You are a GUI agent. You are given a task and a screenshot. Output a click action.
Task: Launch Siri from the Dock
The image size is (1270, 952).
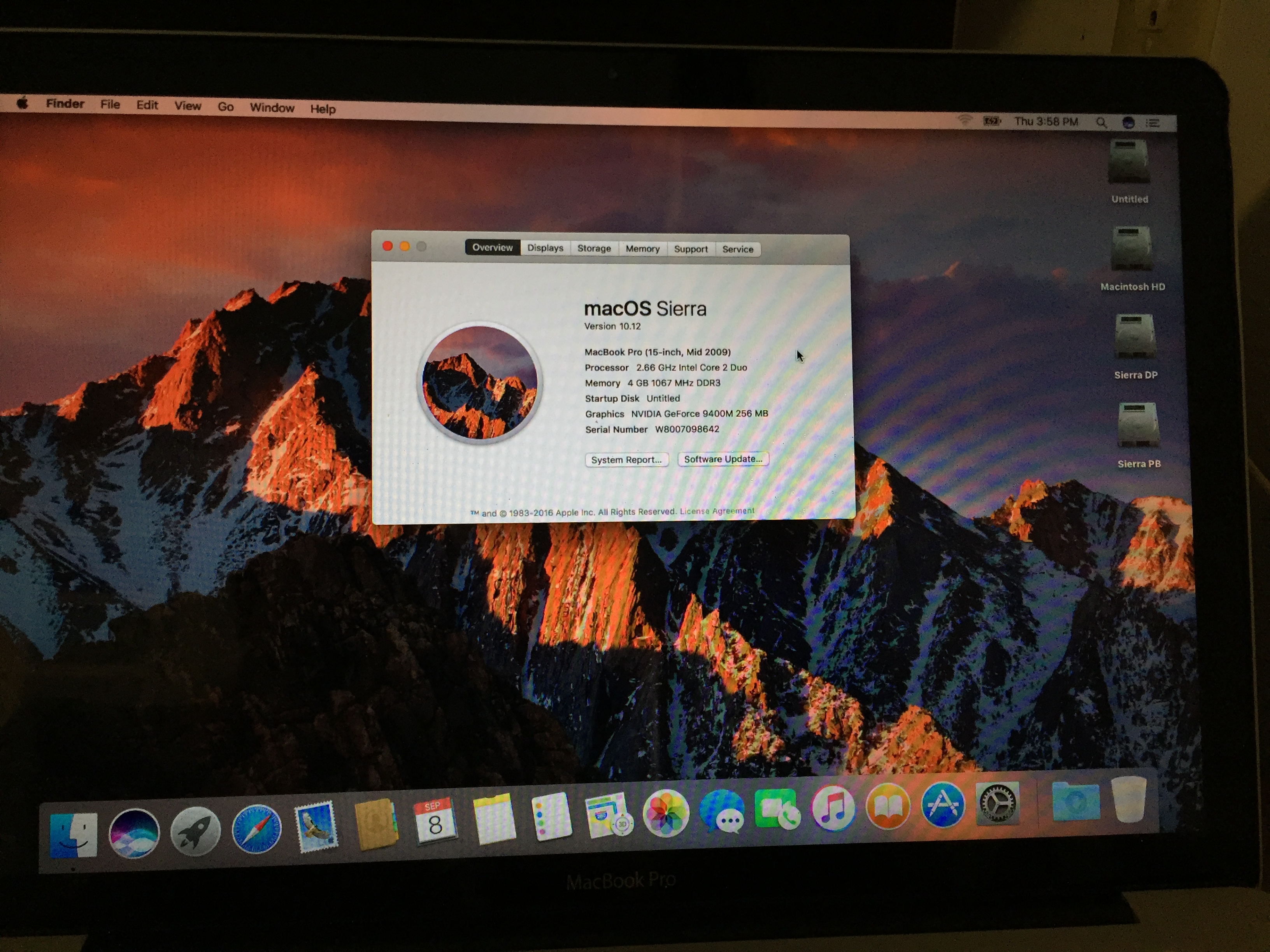(x=134, y=833)
